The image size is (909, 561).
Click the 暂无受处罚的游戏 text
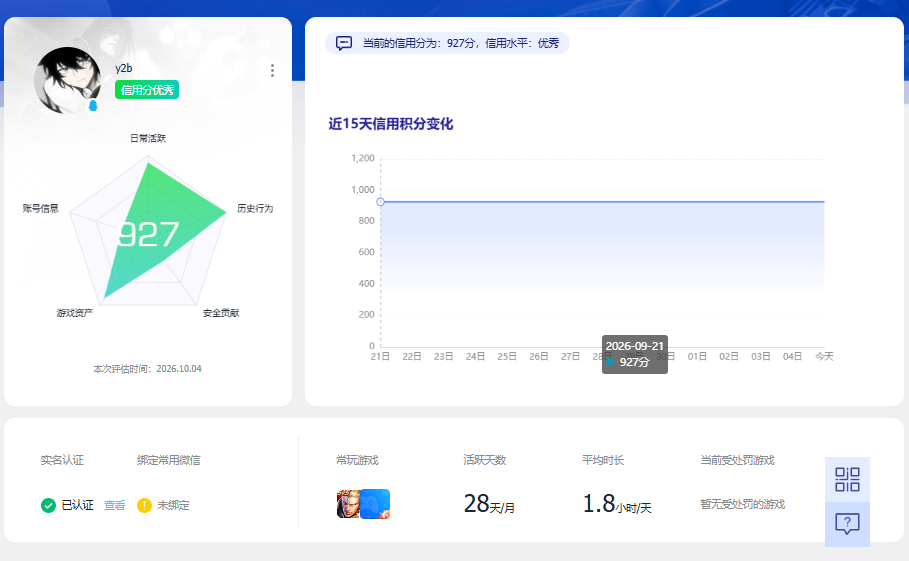pyautogui.click(x=743, y=504)
